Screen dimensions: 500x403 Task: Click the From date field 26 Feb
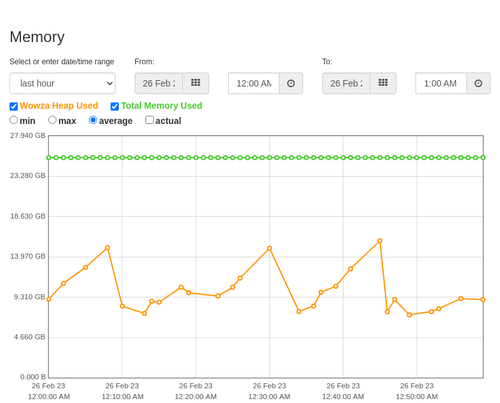[x=159, y=83]
